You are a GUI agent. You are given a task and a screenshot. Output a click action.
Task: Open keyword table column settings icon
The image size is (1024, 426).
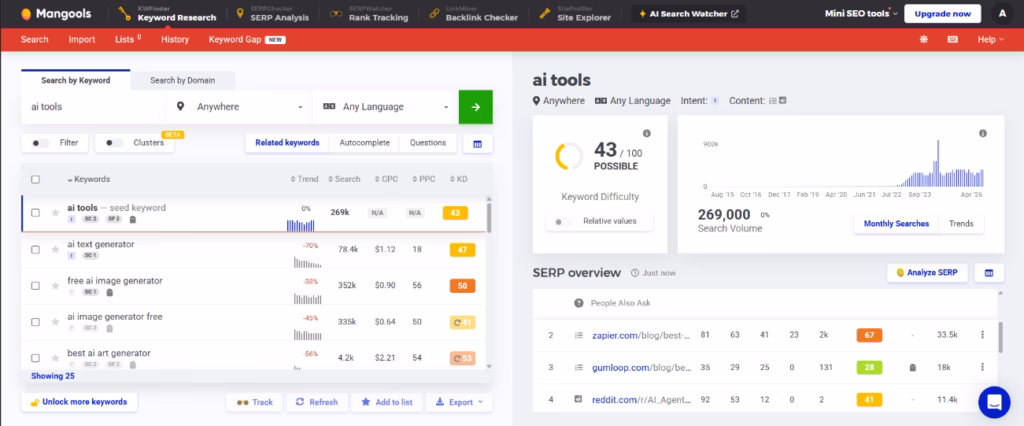(477, 143)
